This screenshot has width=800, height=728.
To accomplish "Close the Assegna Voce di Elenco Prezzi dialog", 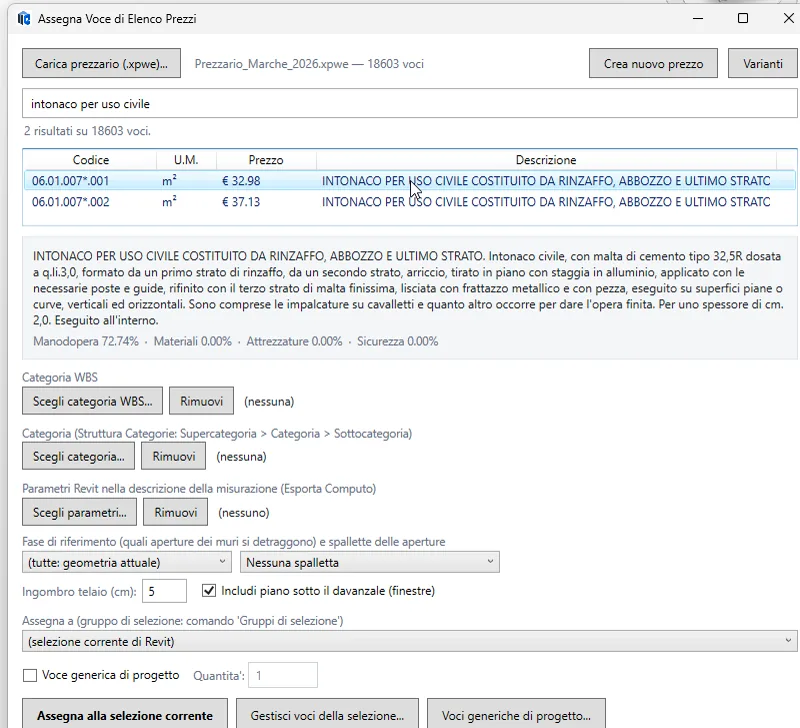I will tap(788, 18).
